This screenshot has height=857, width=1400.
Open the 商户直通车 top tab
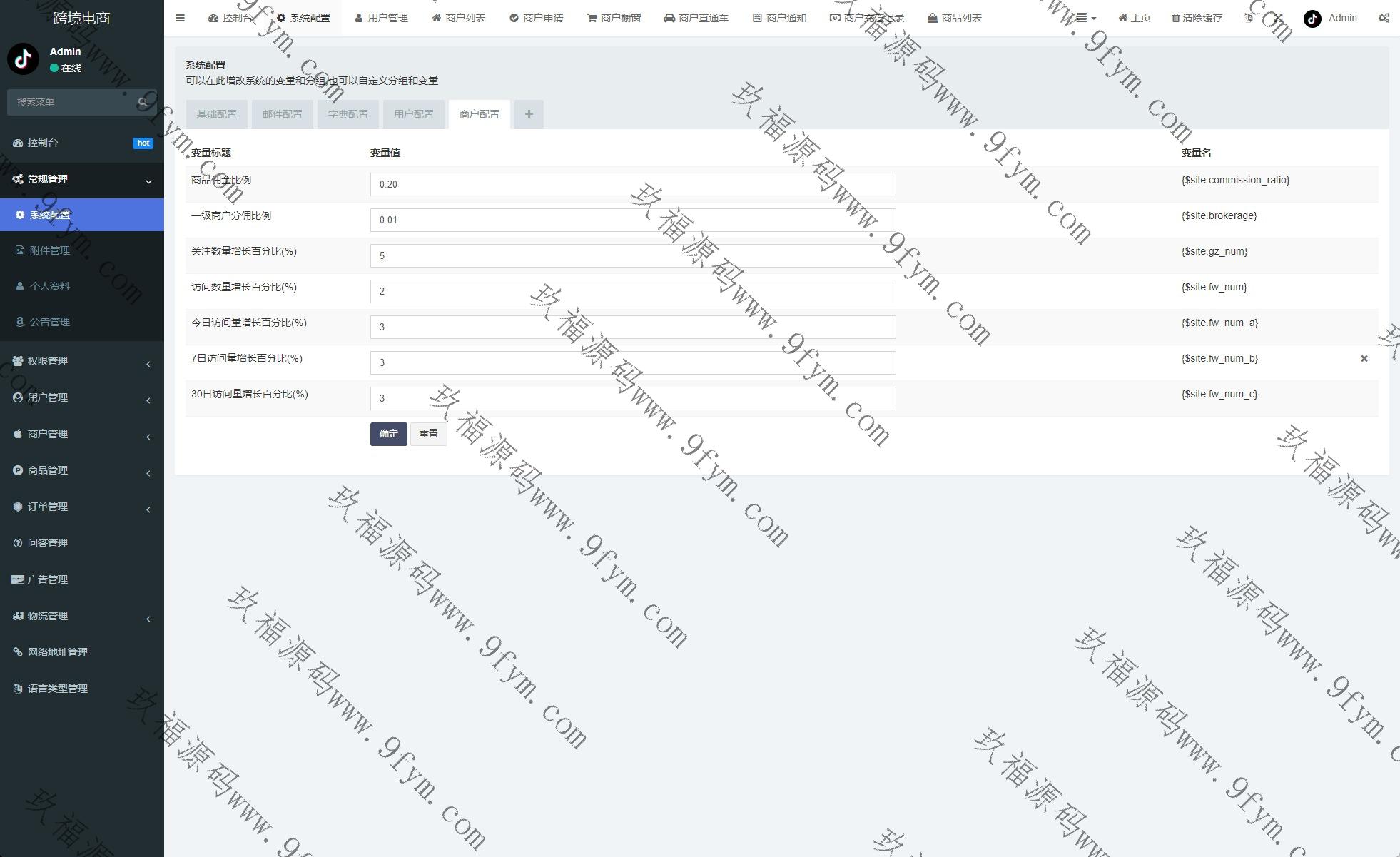[696, 18]
